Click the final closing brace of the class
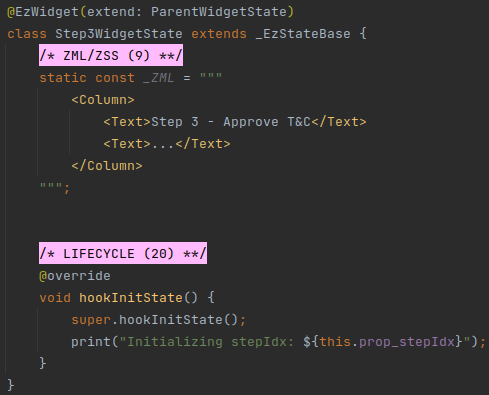Screen dimensions: 489x395 point(11,385)
